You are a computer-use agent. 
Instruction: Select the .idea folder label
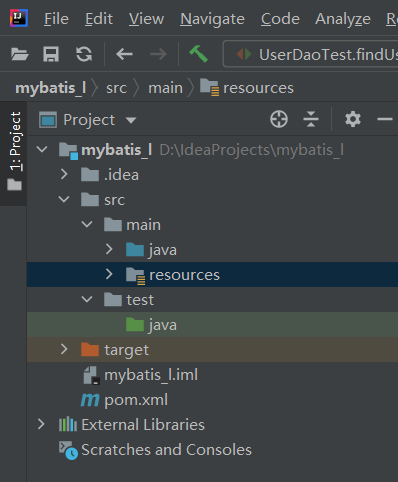coord(121,175)
